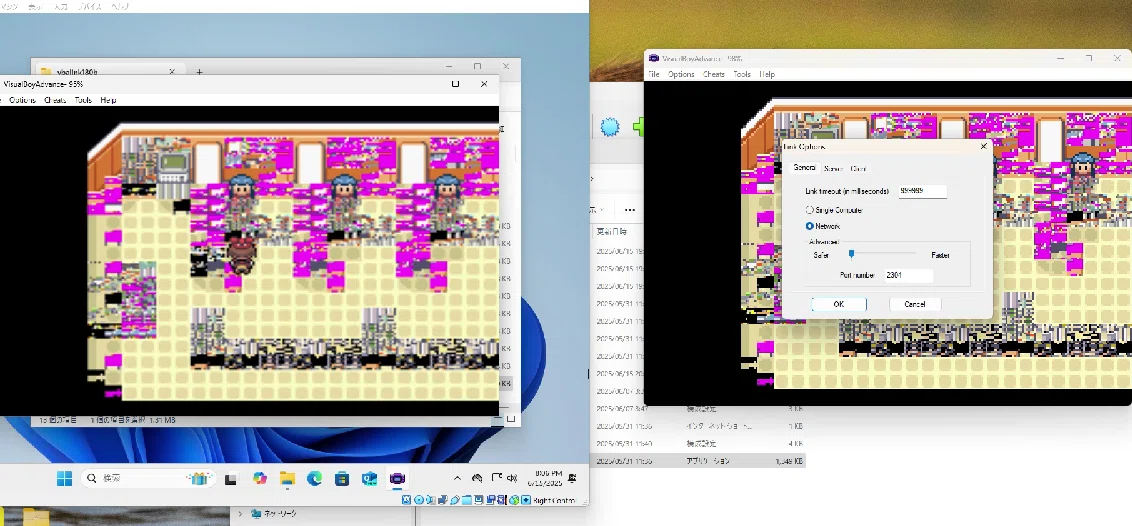Select the アプリケーション 1,349 KB file row
Screen dimensions: 1132x526
(x=697, y=460)
